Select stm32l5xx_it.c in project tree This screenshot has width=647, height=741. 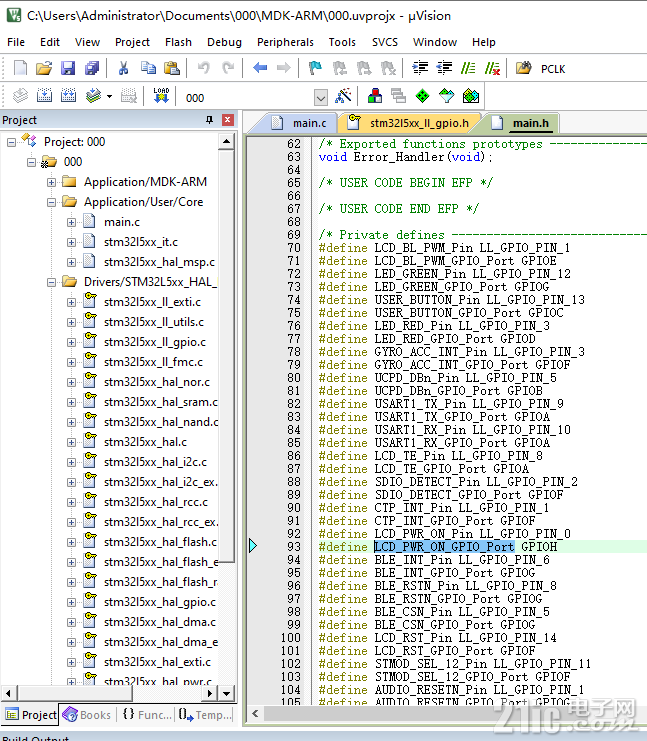[x=141, y=242]
